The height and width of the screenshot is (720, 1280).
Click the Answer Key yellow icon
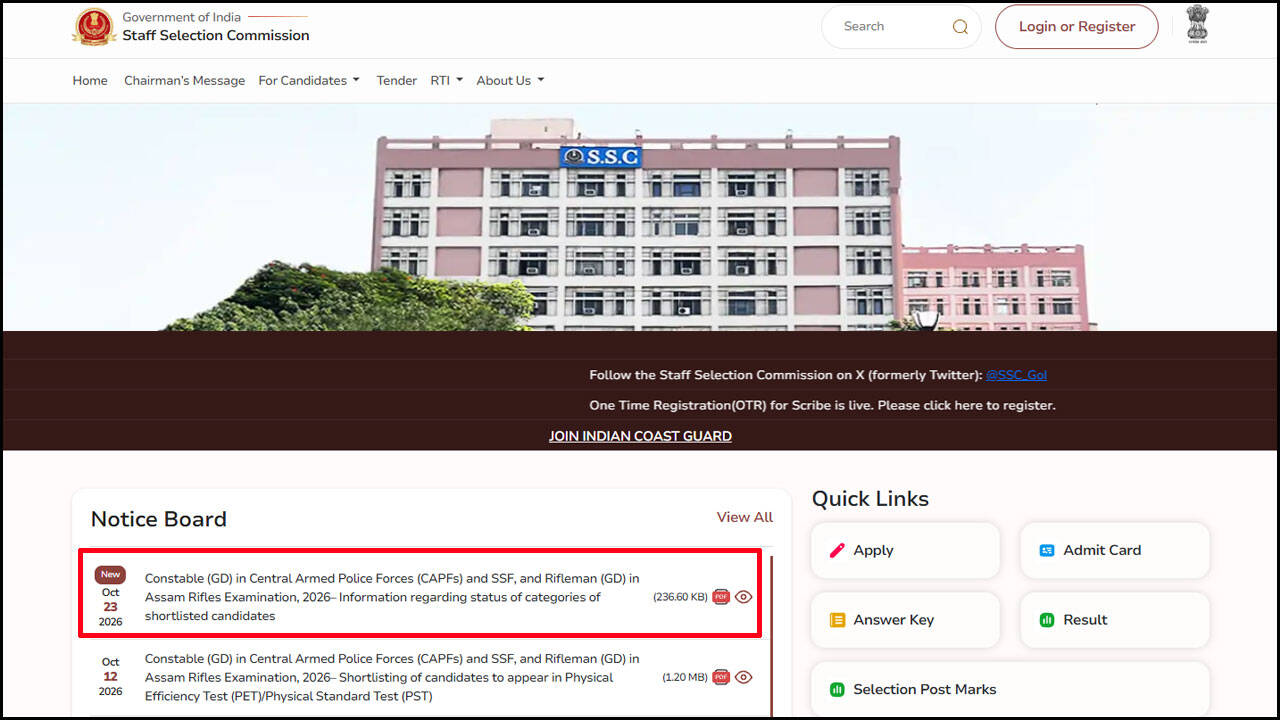coord(838,620)
